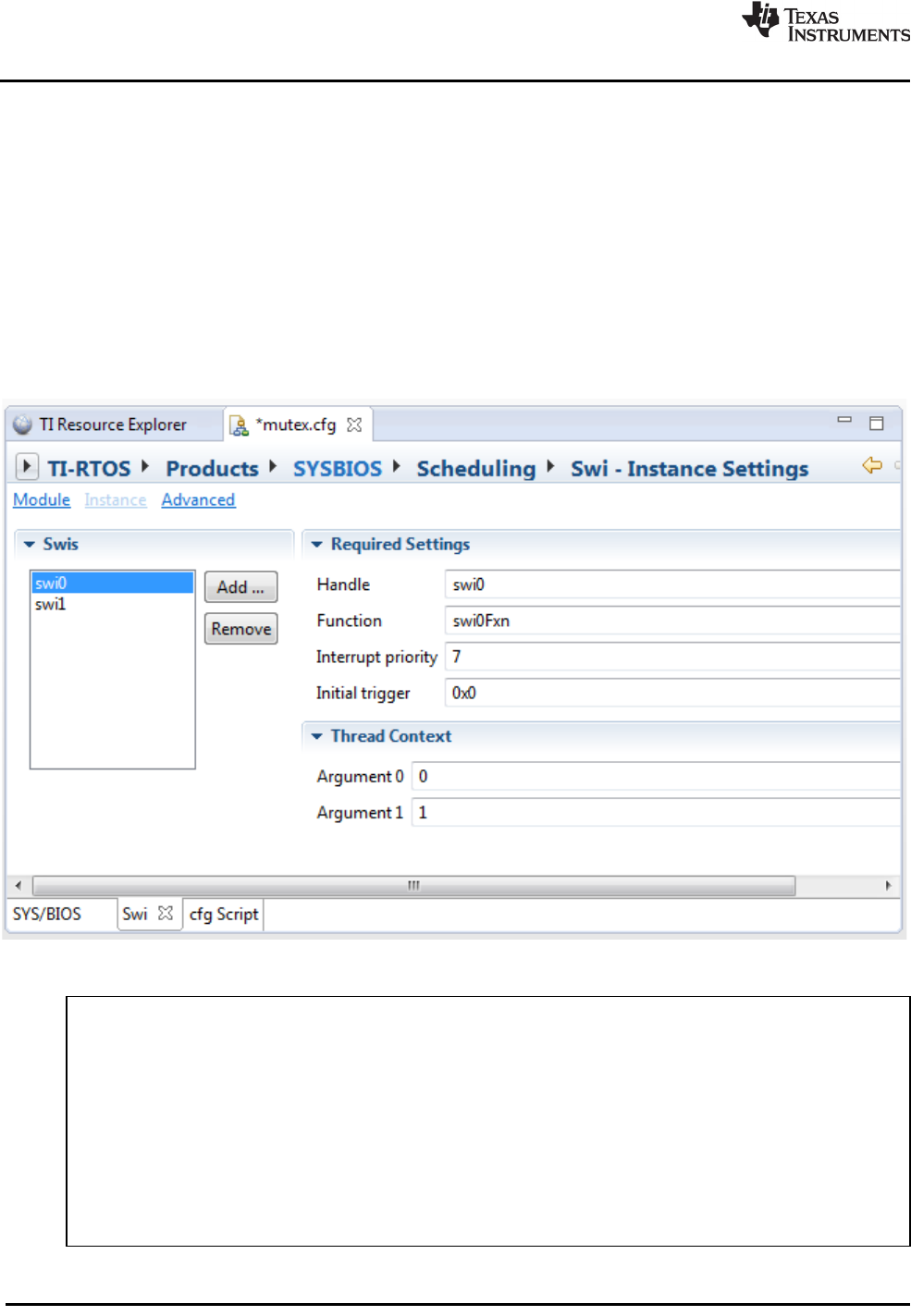Collapse the Required Settings section

[x=317, y=545]
